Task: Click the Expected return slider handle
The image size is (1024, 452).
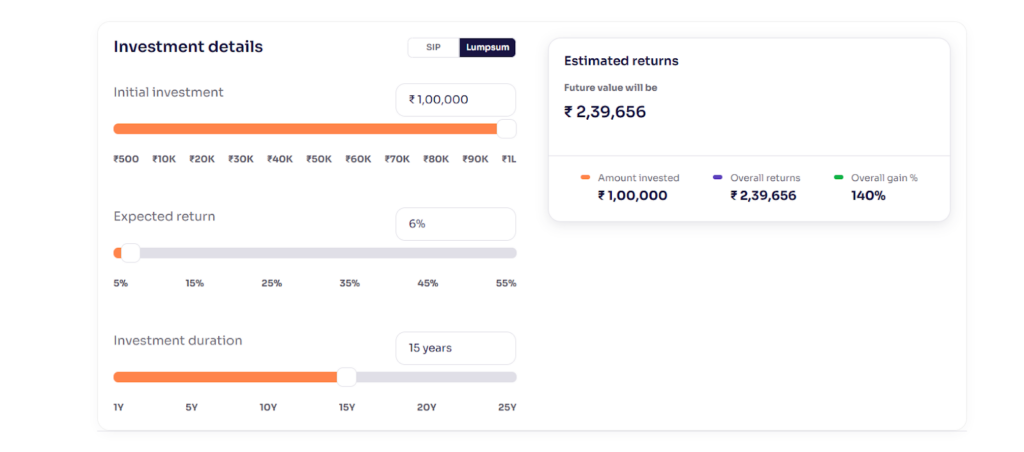Action: click(130, 253)
